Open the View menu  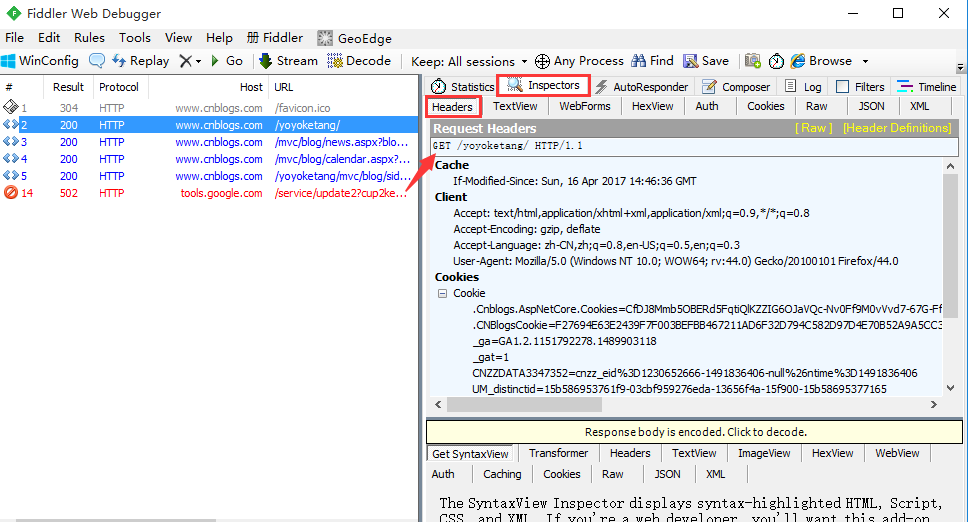pyautogui.click(x=178, y=38)
